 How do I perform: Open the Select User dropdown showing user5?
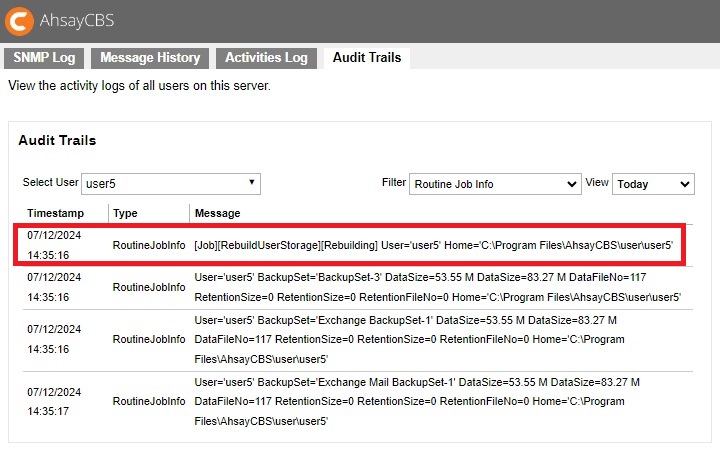[171, 184]
